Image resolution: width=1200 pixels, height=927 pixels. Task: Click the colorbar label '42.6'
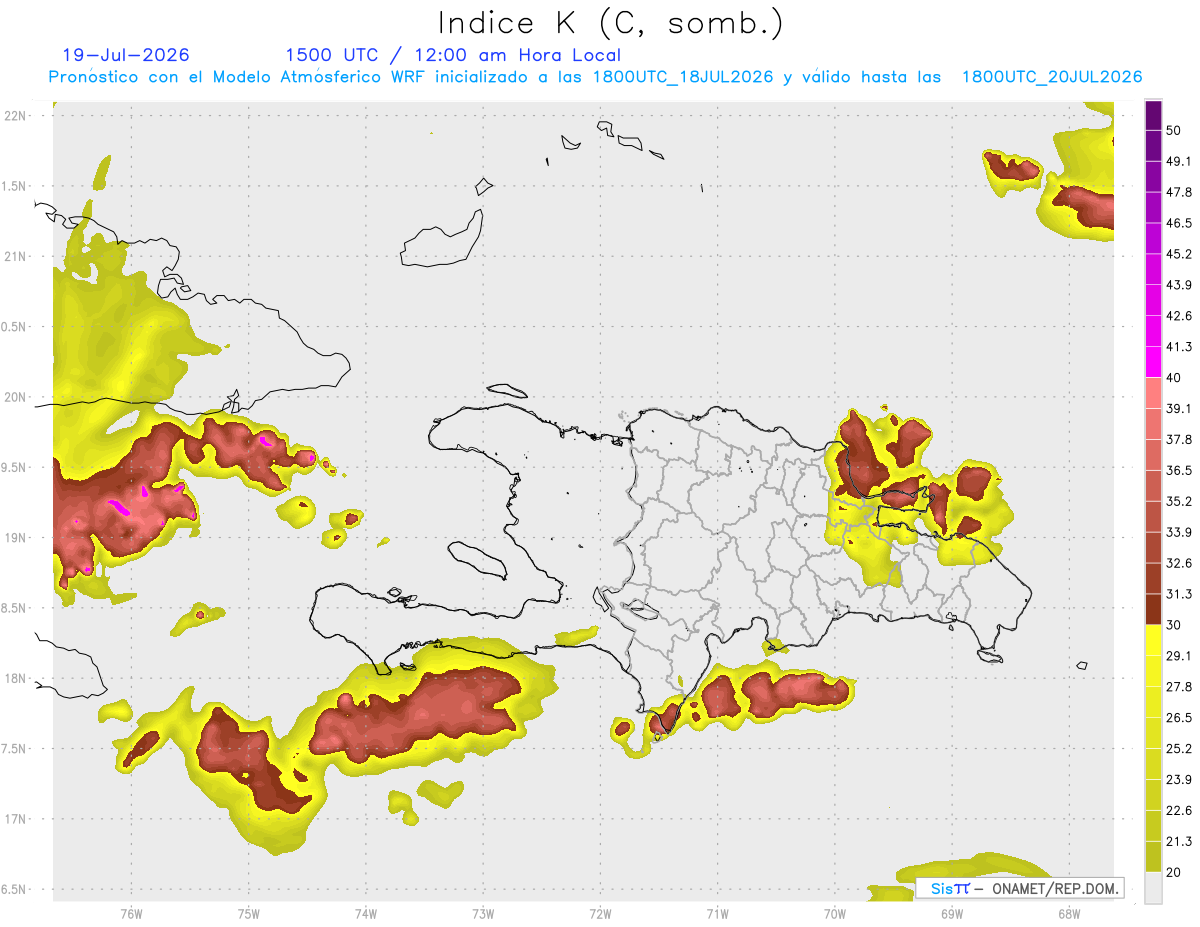(x=1179, y=316)
